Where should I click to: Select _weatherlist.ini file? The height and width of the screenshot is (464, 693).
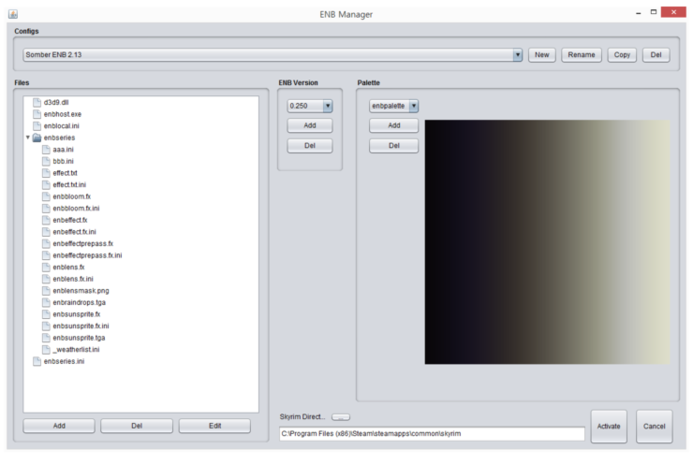pyautogui.click(x=76, y=350)
